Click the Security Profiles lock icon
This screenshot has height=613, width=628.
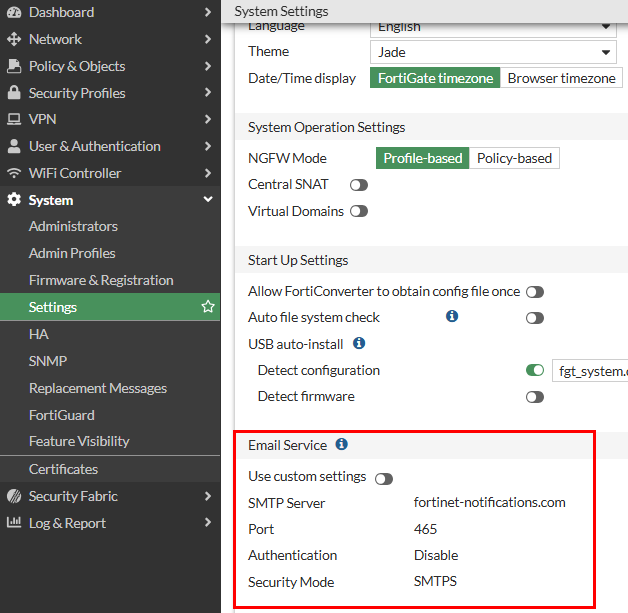pyautogui.click(x=13, y=93)
